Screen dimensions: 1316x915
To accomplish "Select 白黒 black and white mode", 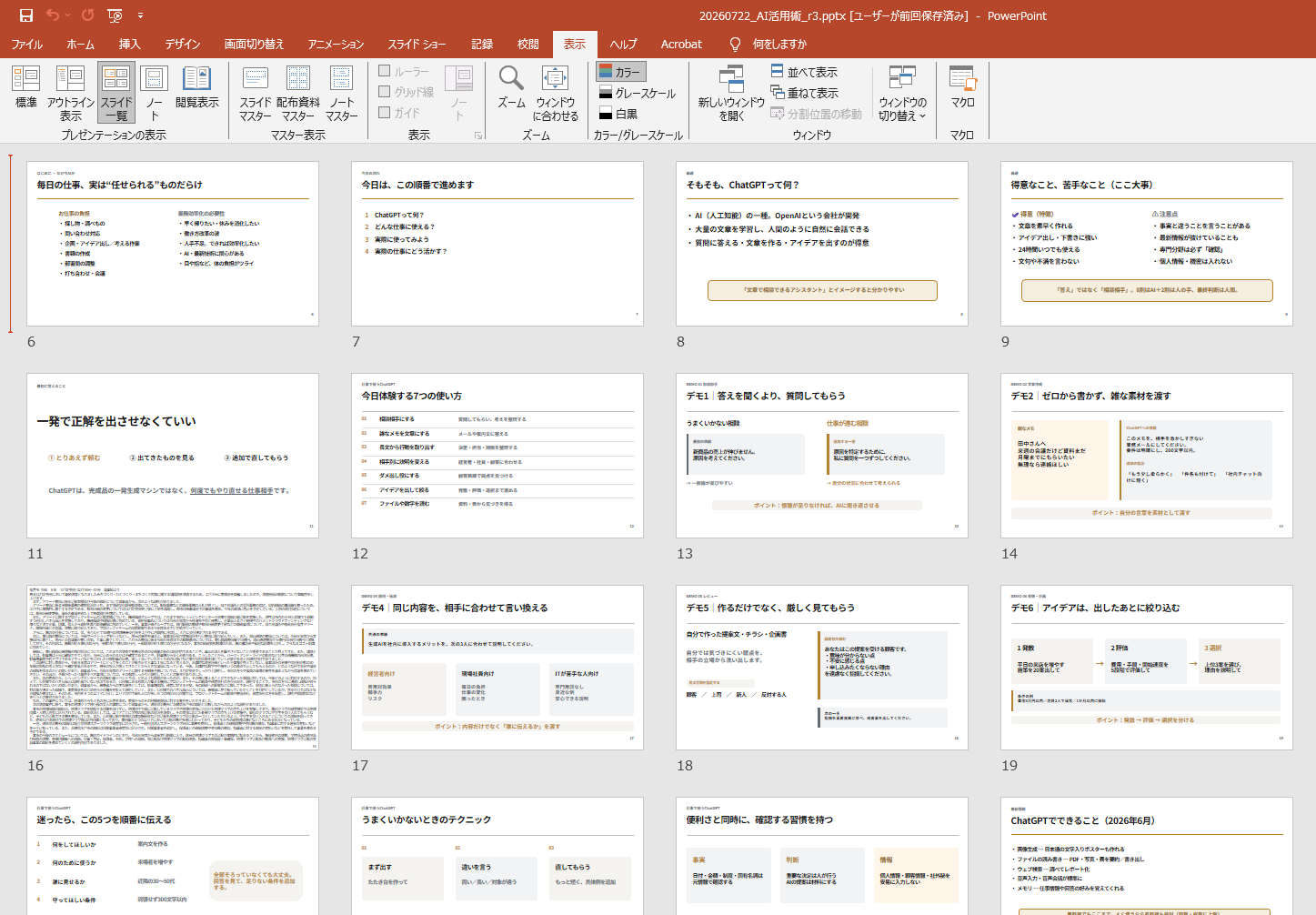I will [x=618, y=114].
